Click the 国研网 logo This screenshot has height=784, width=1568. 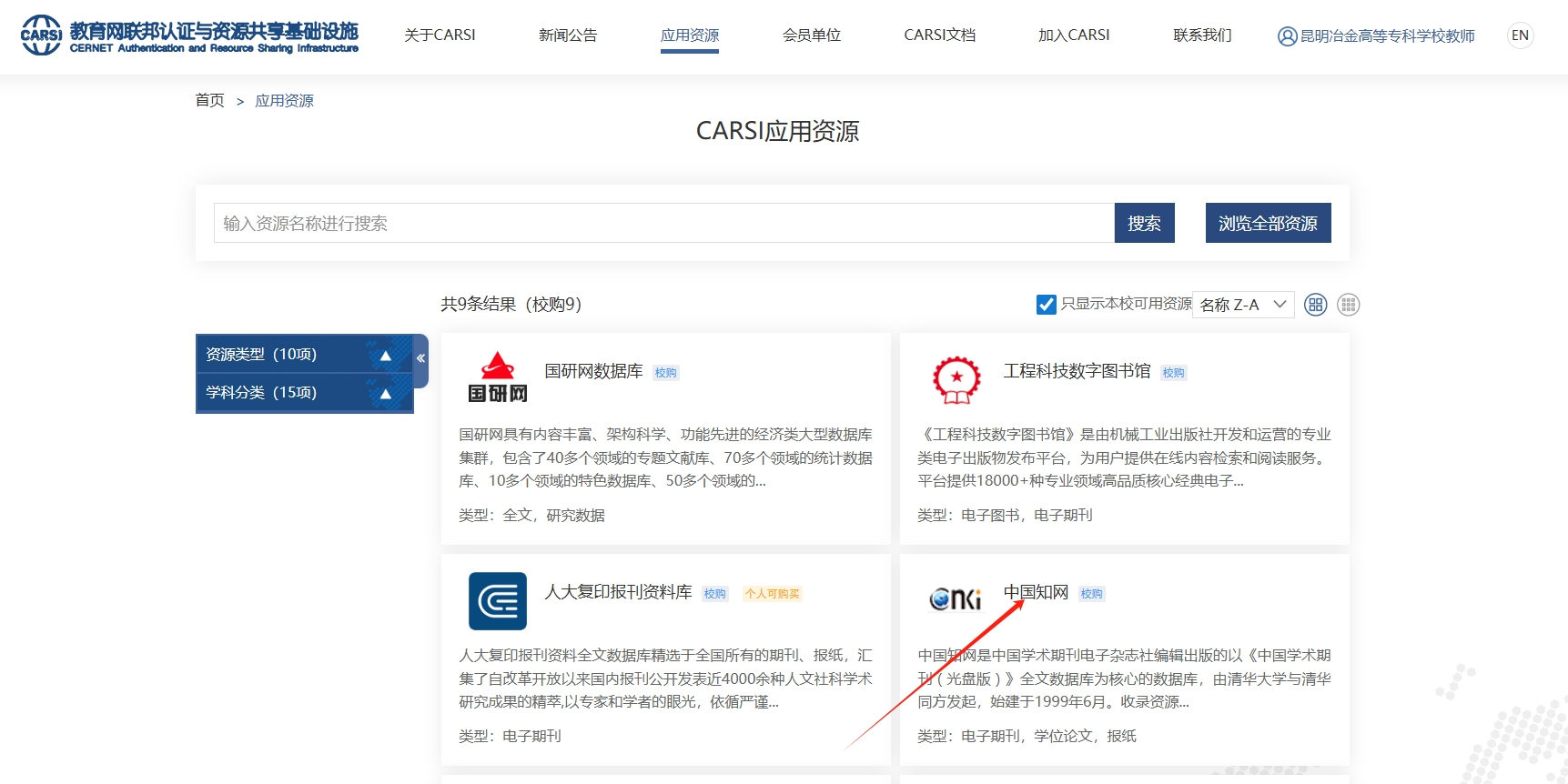[498, 377]
